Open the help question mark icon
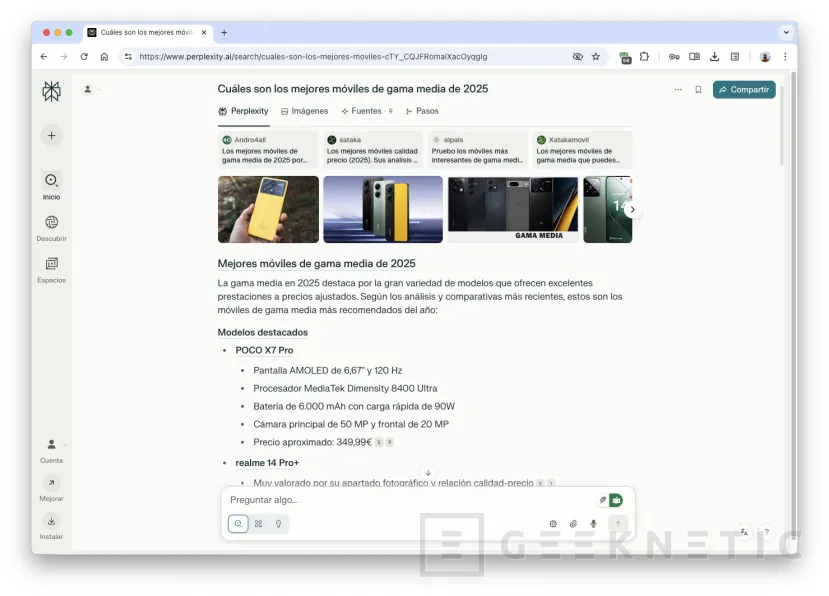The image size is (829, 596). (x=767, y=532)
